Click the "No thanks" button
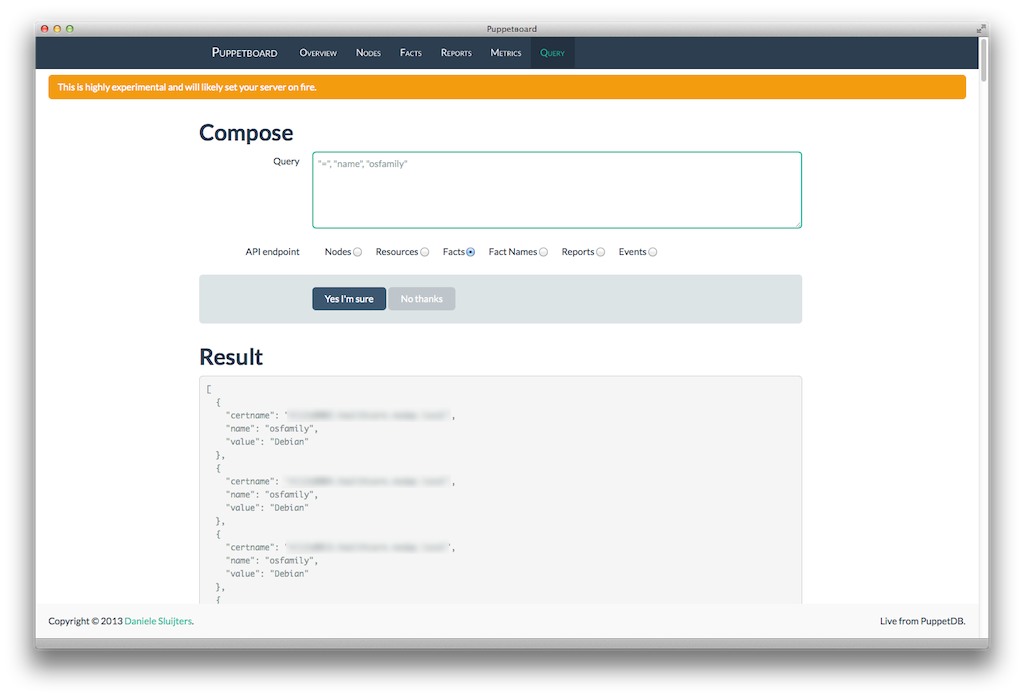Viewport: 1024px width, 698px height. [x=421, y=299]
